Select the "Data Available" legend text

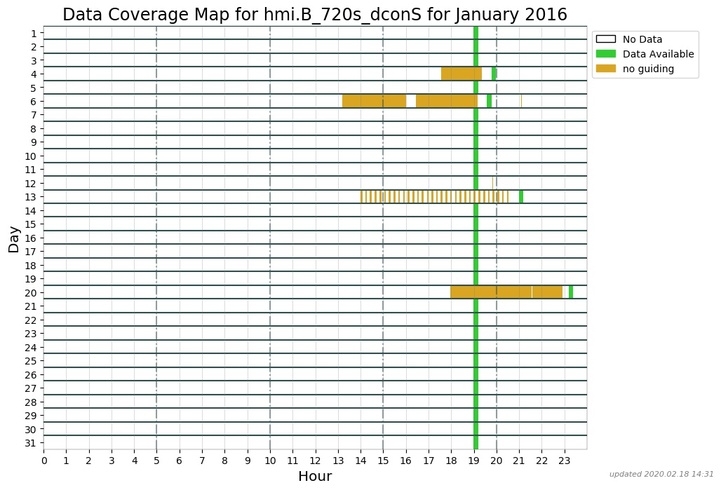[x=656, y=54]
